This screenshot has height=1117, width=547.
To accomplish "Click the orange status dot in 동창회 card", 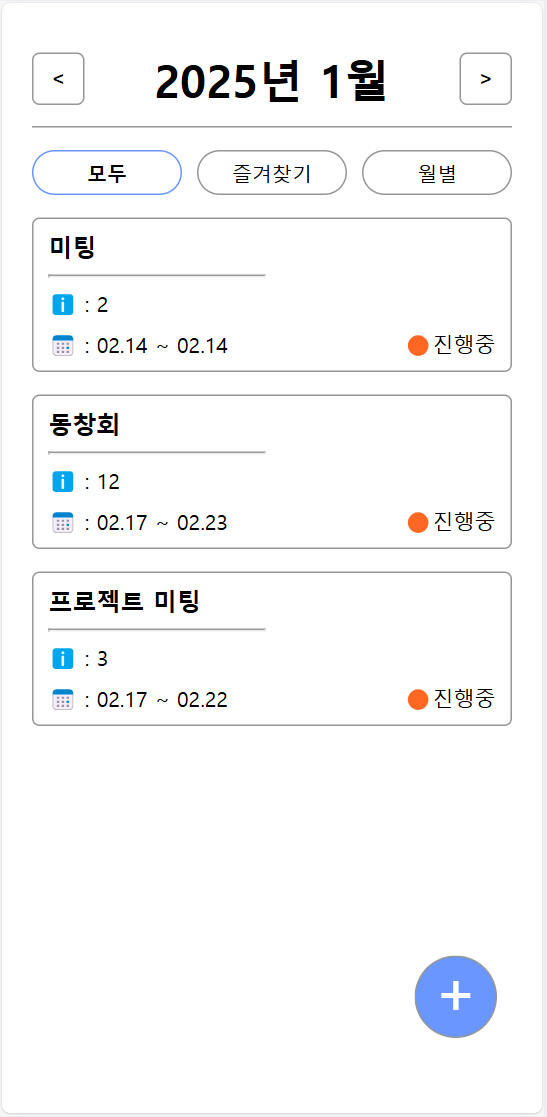I will click(x=418, y=522).
